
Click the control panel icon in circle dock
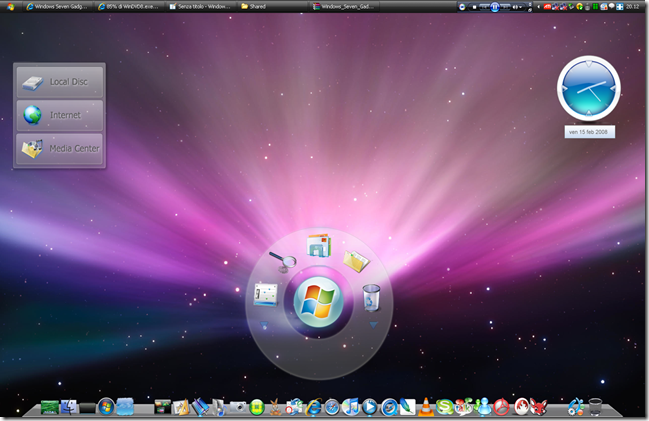tap(265, 294)
